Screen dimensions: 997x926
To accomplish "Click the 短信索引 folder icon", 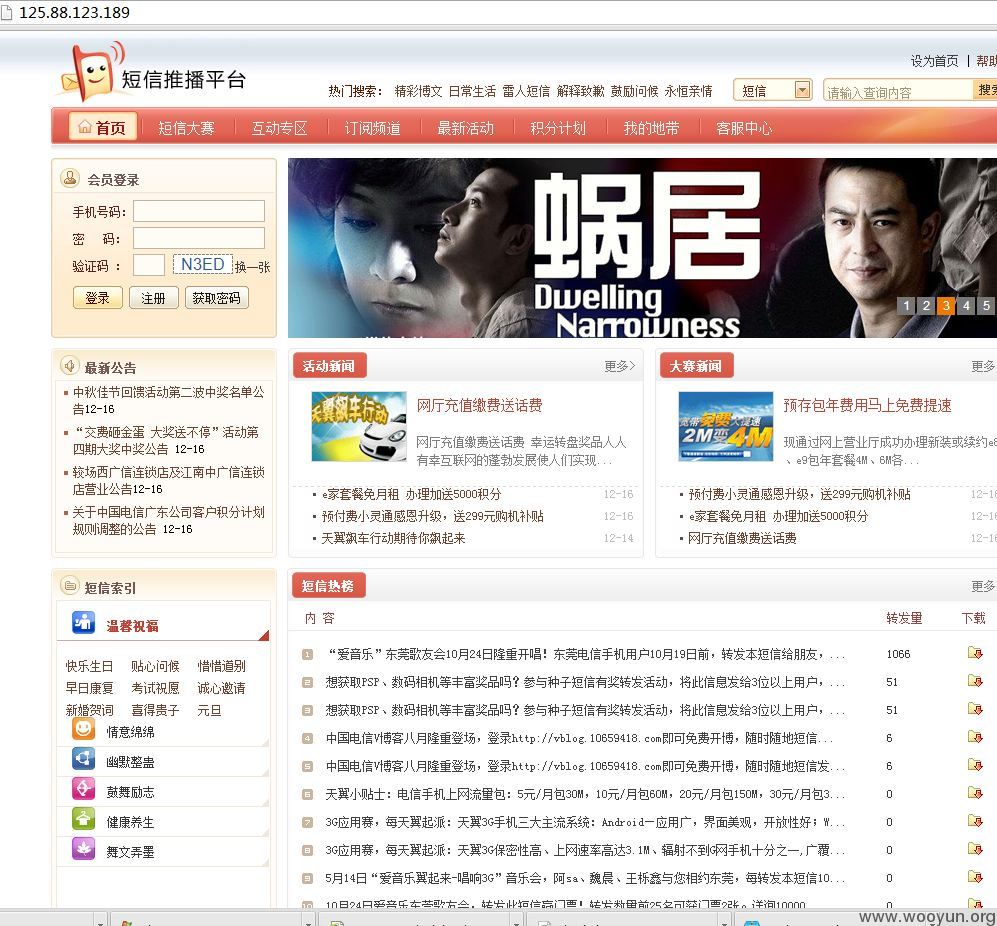I will click(x=69, y=585).
